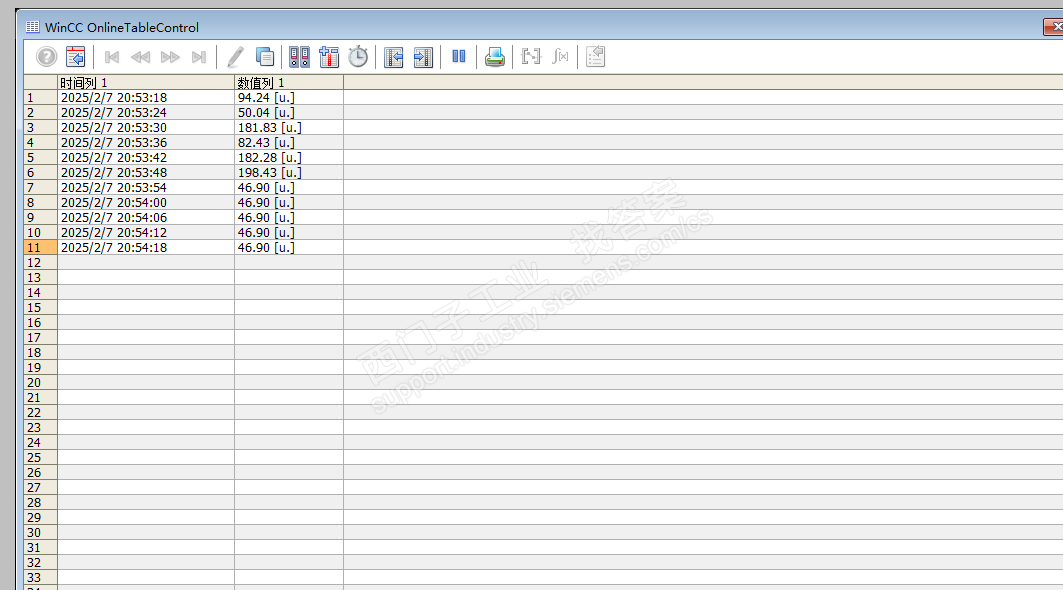Open the configuration dialog icon

tap(75, 57)
